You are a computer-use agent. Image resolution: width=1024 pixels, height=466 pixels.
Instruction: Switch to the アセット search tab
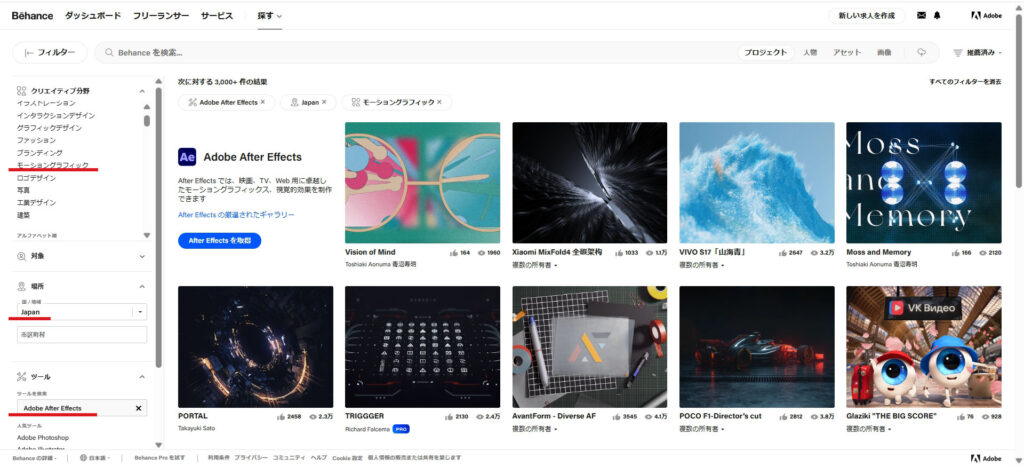pyautogui.click(x=846, y=52)
